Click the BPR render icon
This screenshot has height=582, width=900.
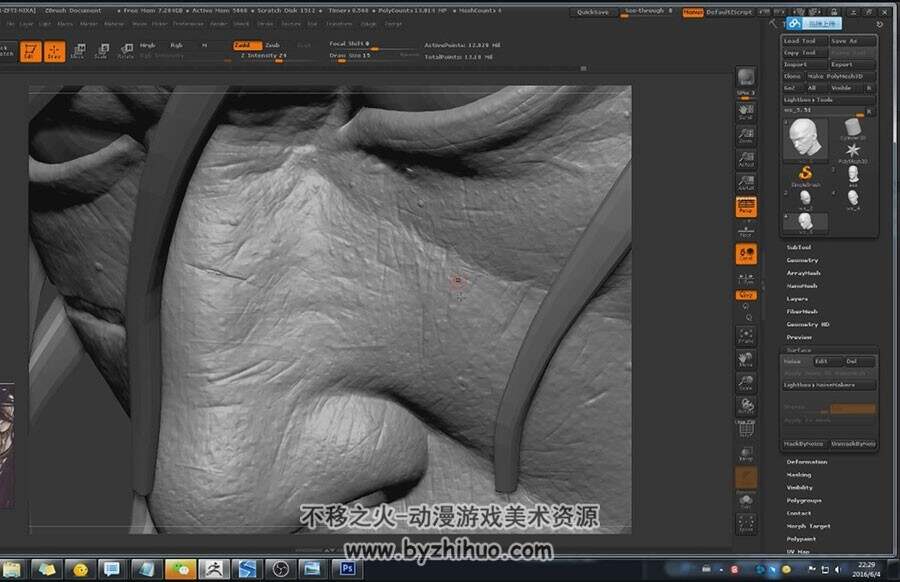pos(746,77)
